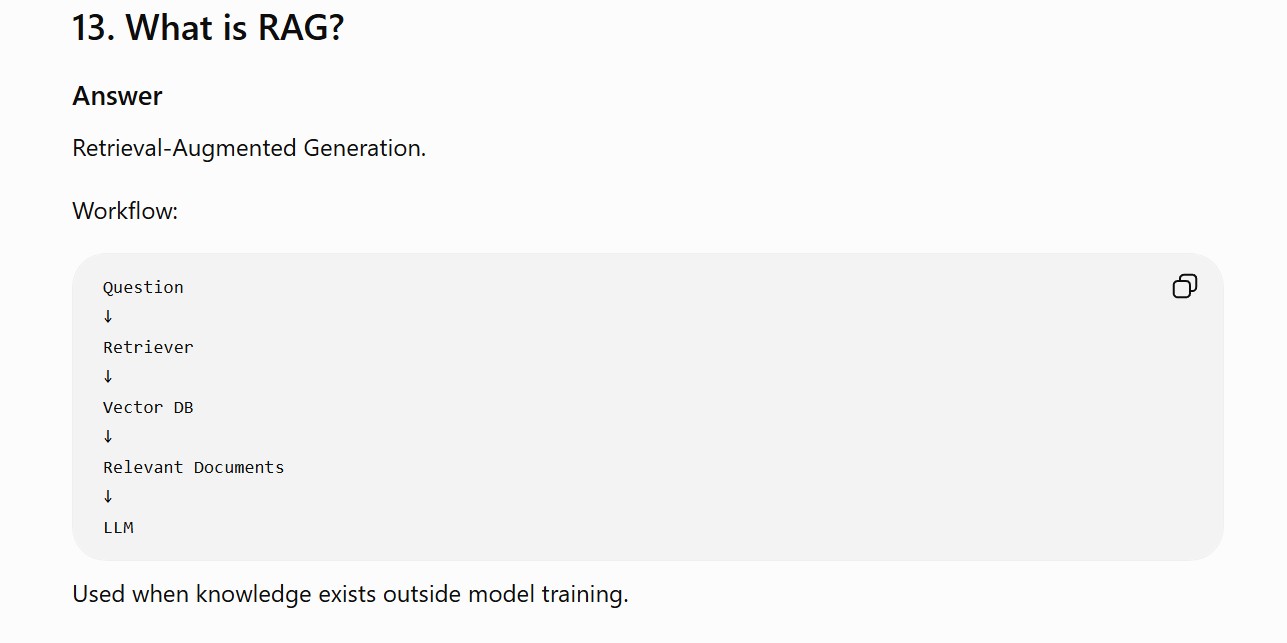Click the arrow below 'Retriever'
1287x643 pixels.
(108, 377)
